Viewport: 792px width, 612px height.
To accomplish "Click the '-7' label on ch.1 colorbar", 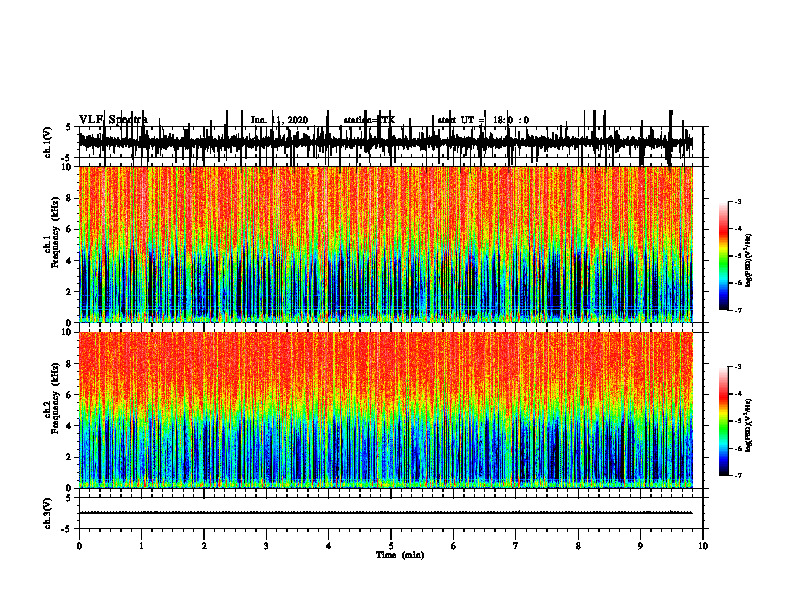I will pyautogui.click(x=738, y=310).
